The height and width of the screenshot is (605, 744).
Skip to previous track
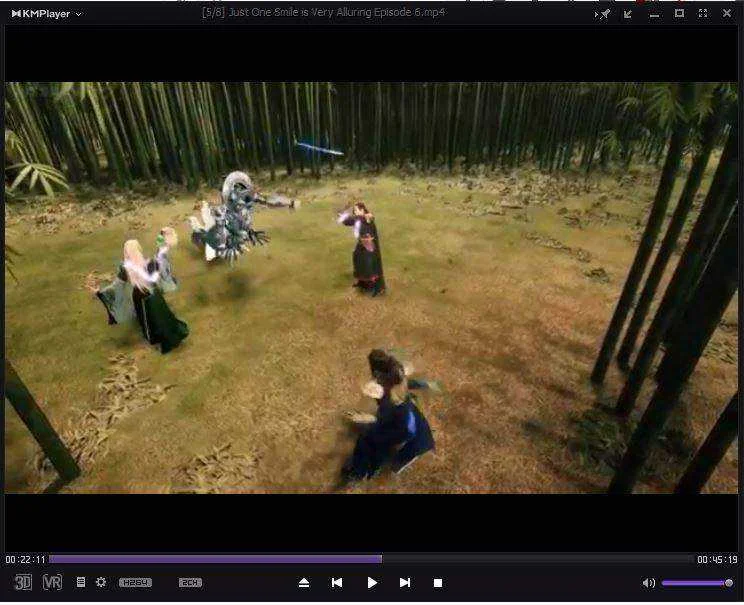337,583
